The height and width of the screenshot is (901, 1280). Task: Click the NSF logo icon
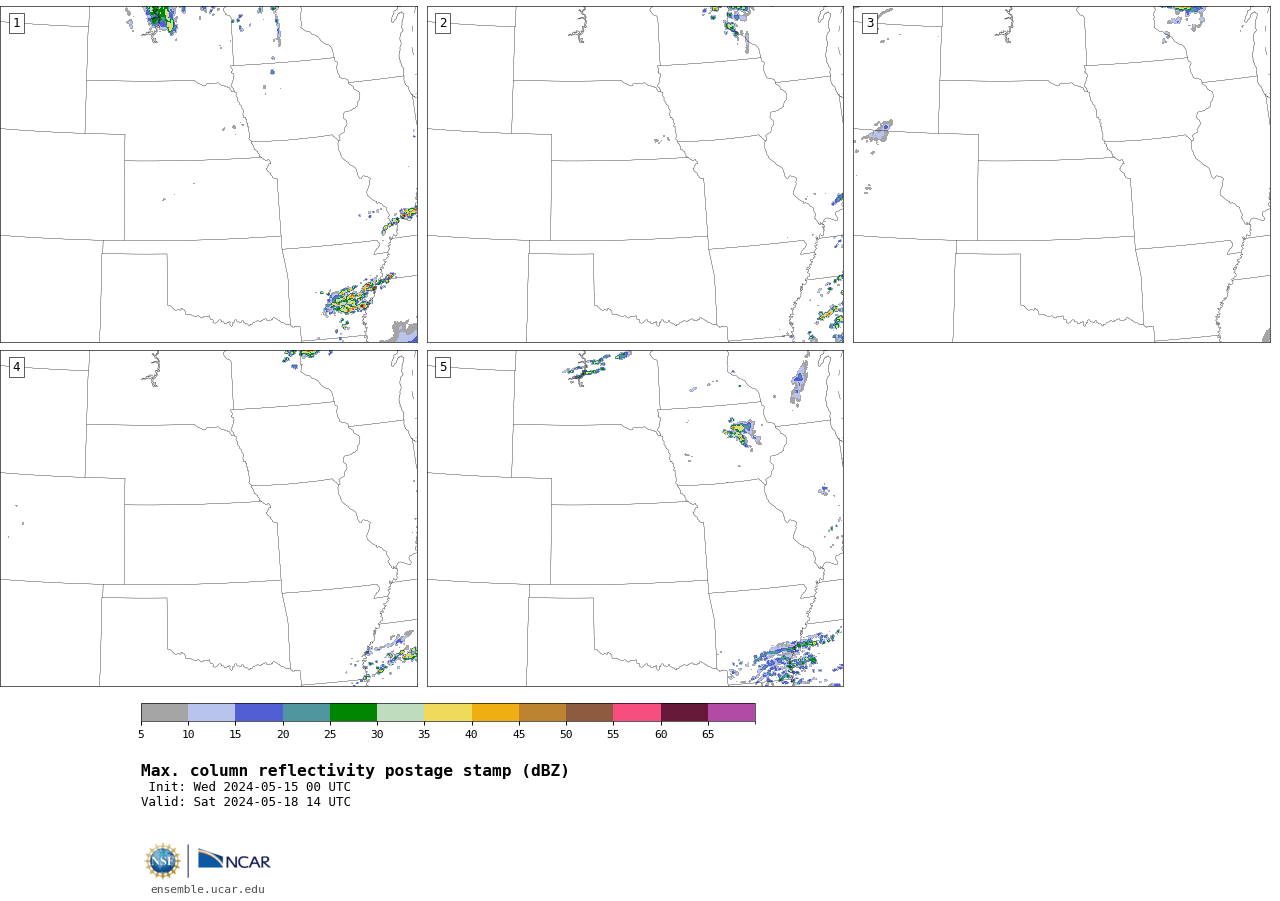(163, 861)
